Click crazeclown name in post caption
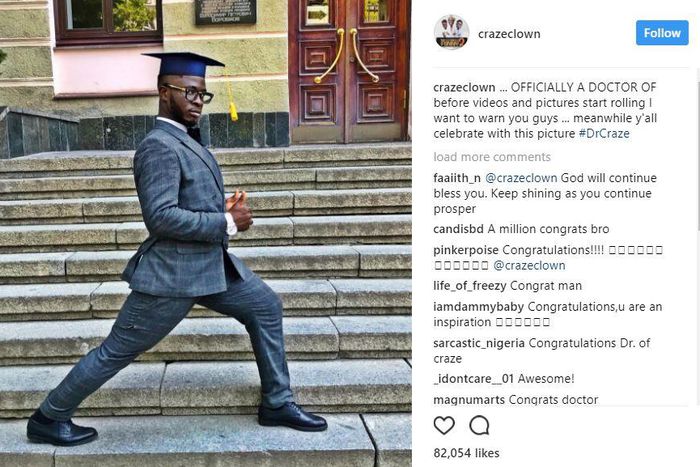The width and height of the screenshot is (700, 467). coord(464,87)
